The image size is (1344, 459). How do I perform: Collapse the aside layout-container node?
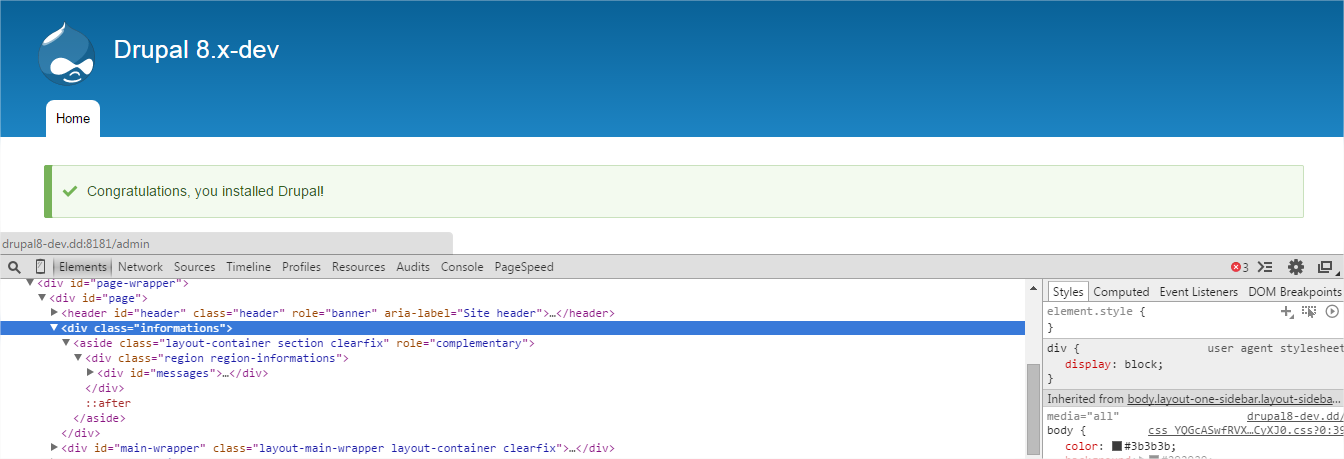point(67,343)
